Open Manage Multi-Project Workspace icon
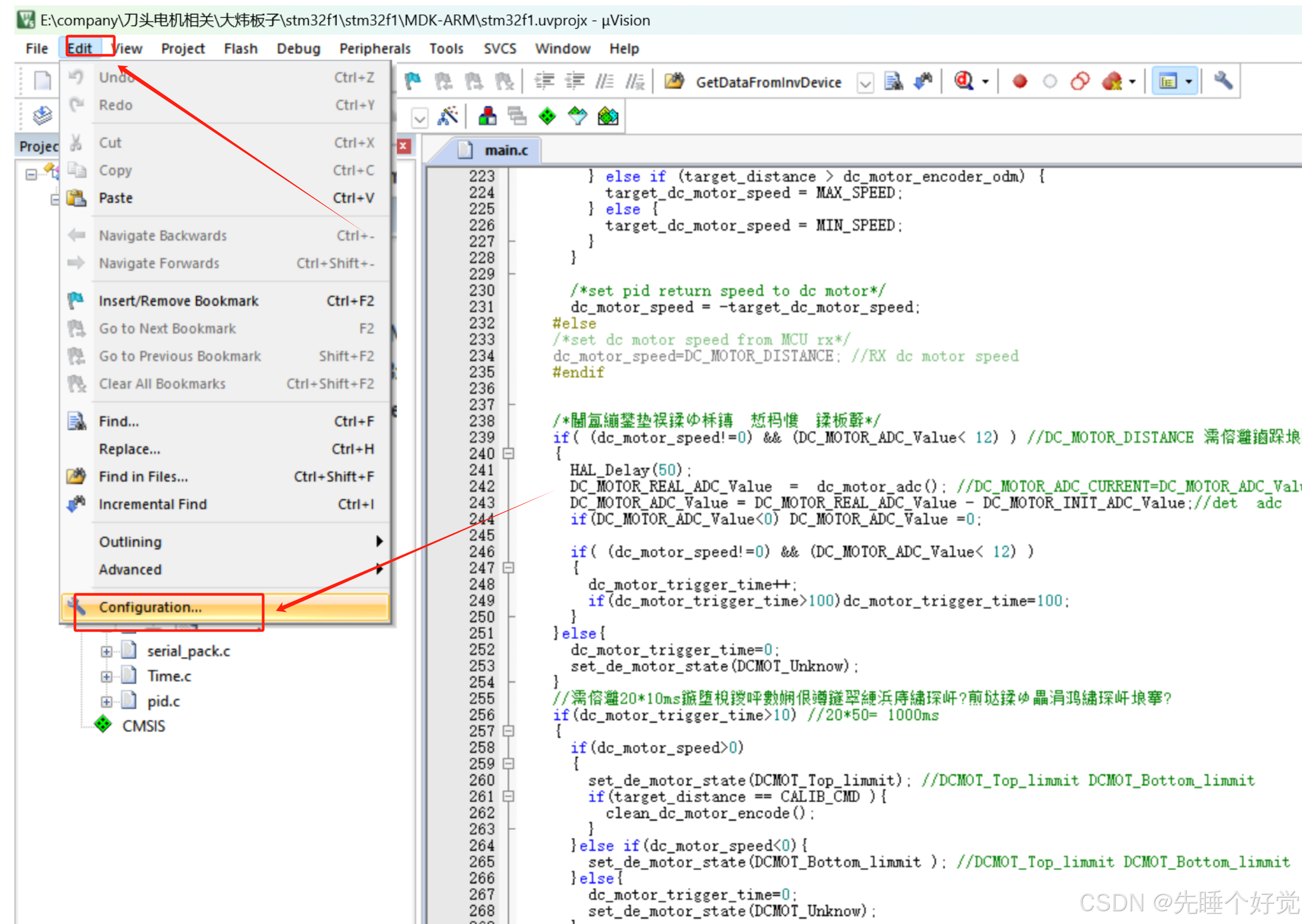1302x924 pixels. (x=517, y=116)
